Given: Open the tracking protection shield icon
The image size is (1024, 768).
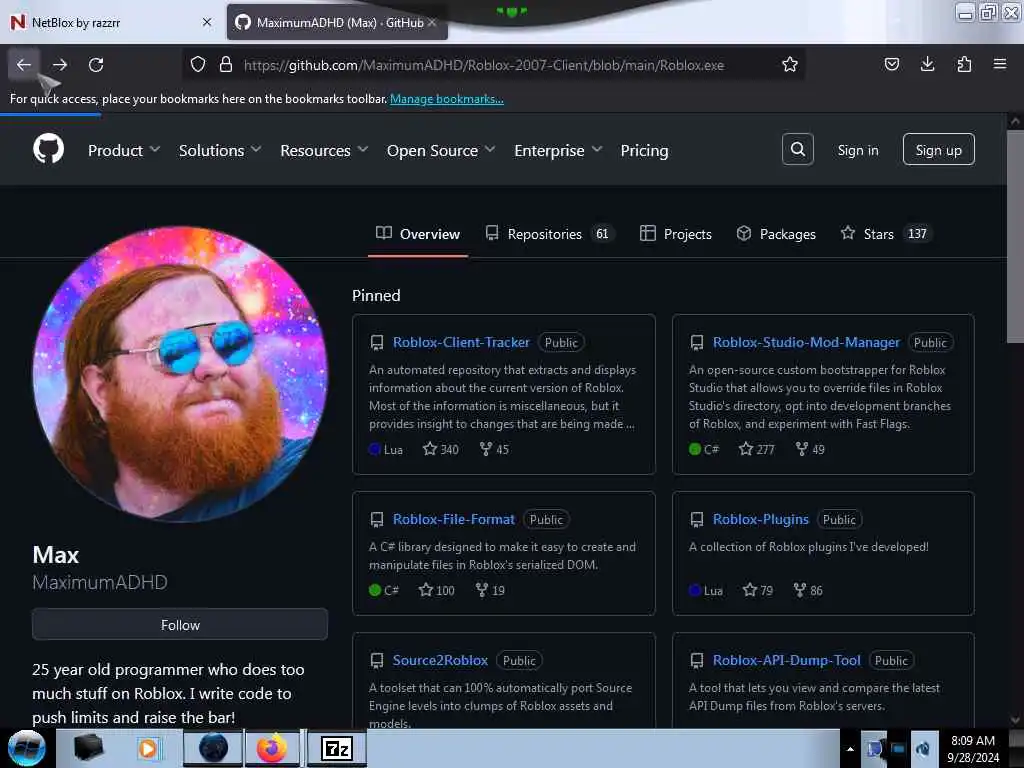Looking at the screenshot, I should (198, 64).
